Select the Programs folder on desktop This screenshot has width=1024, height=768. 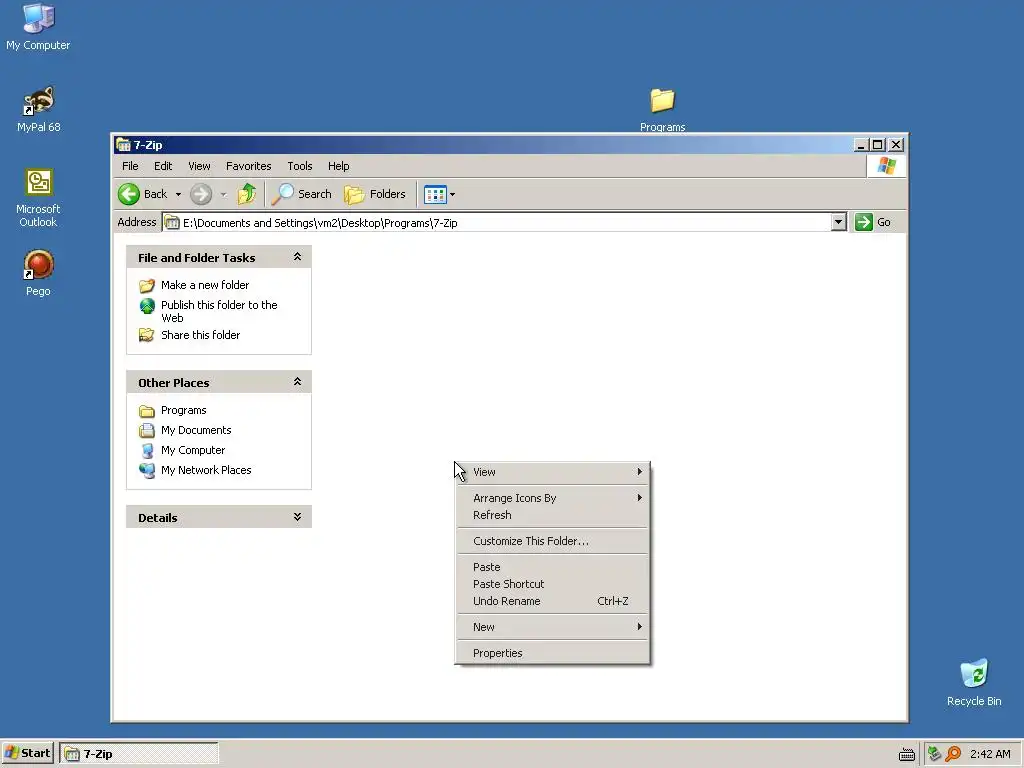point(662,110)
